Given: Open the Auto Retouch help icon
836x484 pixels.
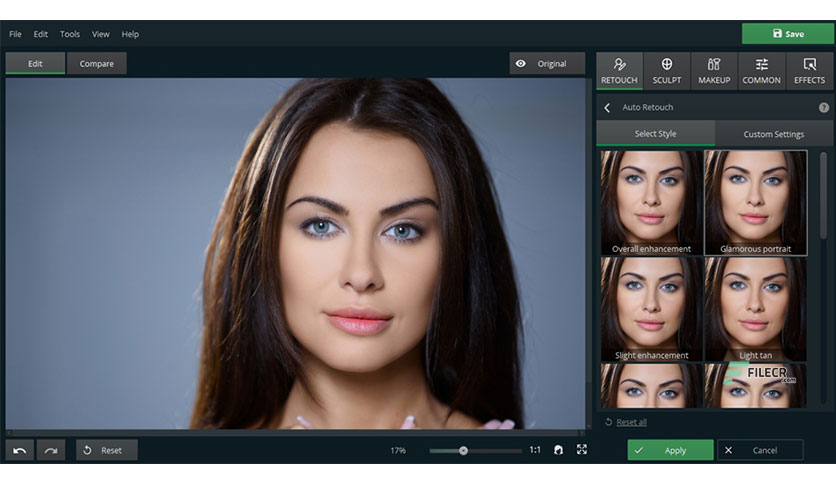Looking at the screenshot, I should 824,108.
